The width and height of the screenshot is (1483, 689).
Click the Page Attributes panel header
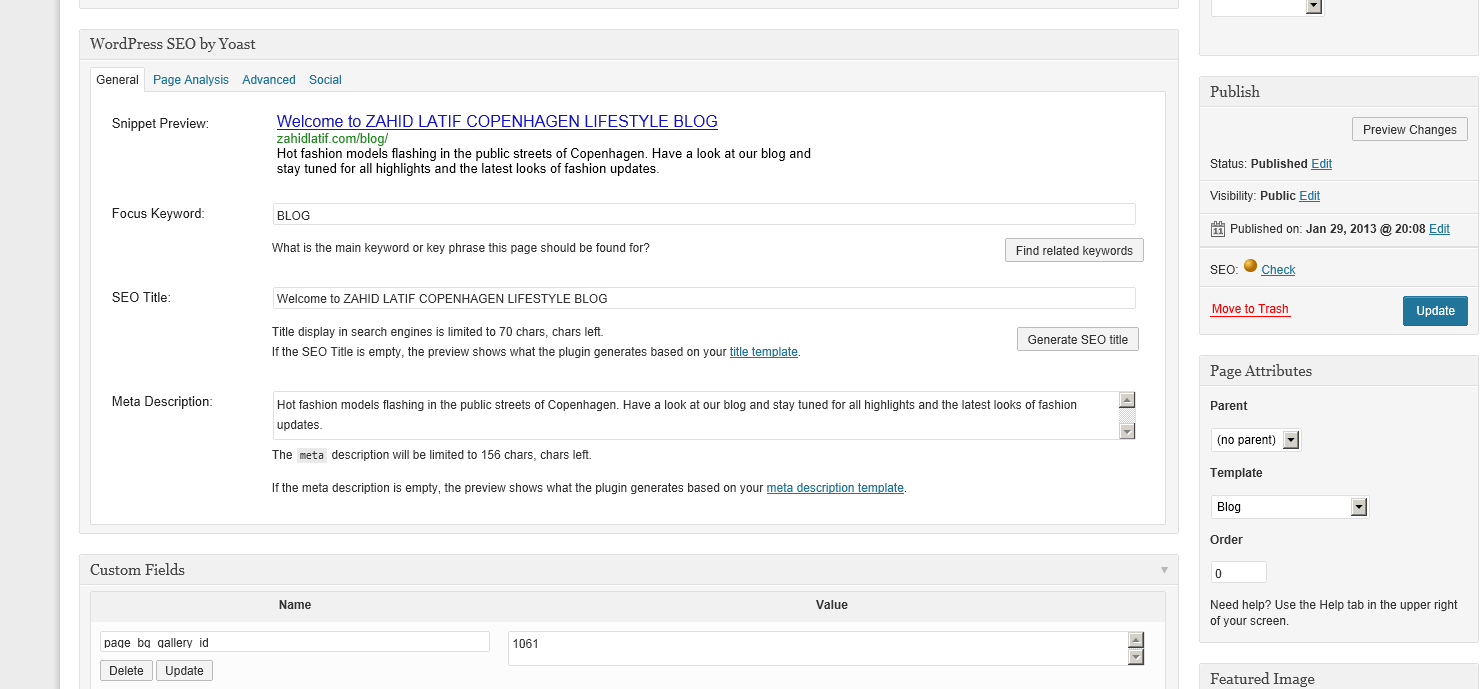1338,371
